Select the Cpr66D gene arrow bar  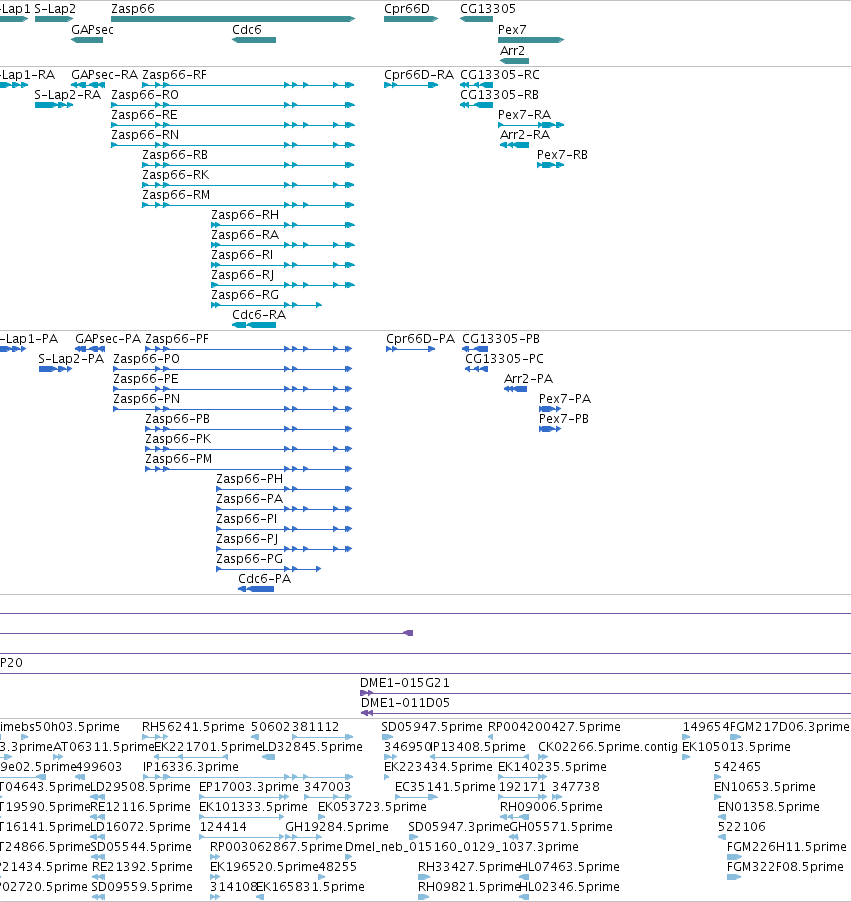coord(411,19)
